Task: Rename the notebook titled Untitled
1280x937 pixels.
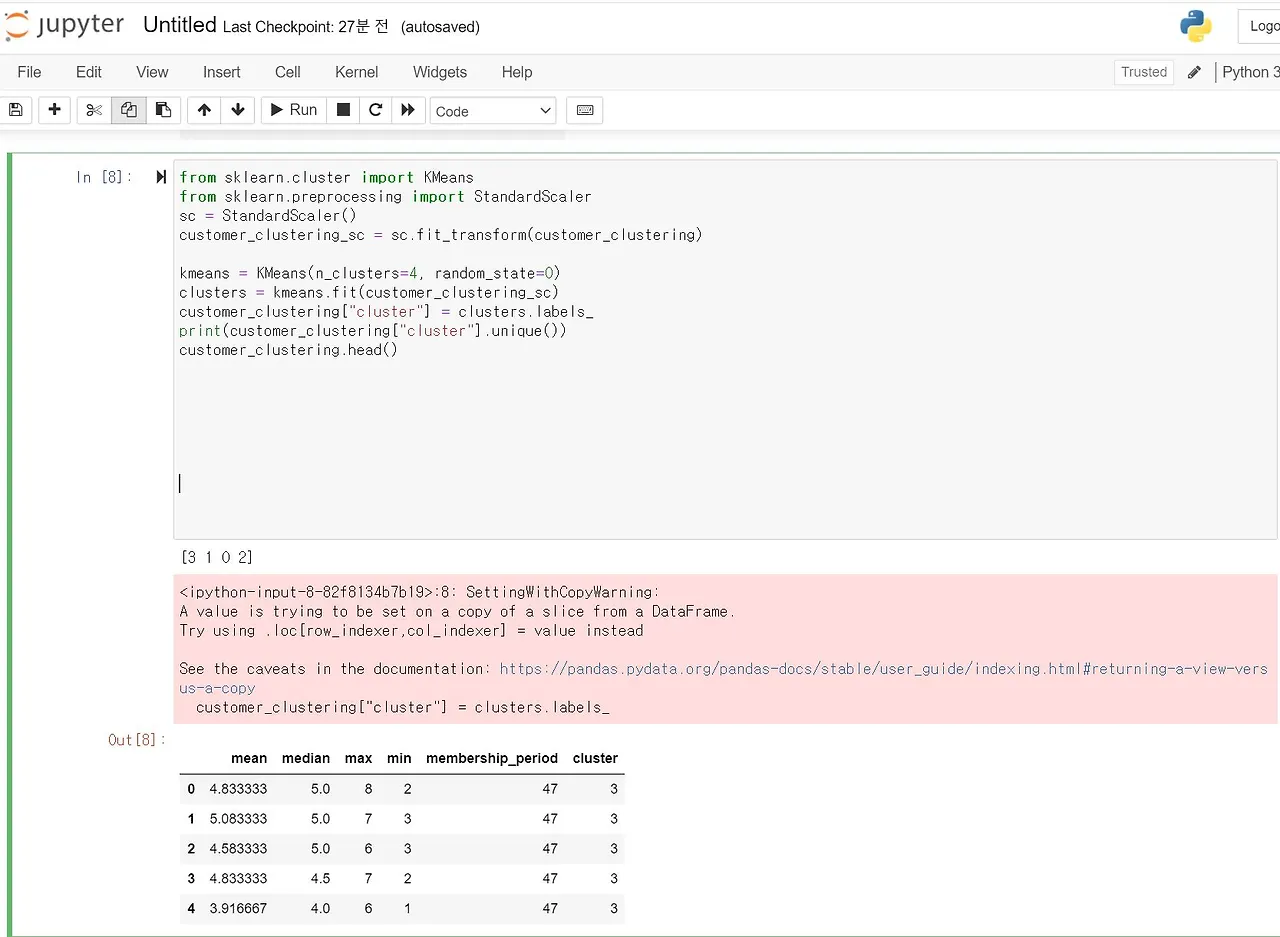Action: click(x=180, y=26)
